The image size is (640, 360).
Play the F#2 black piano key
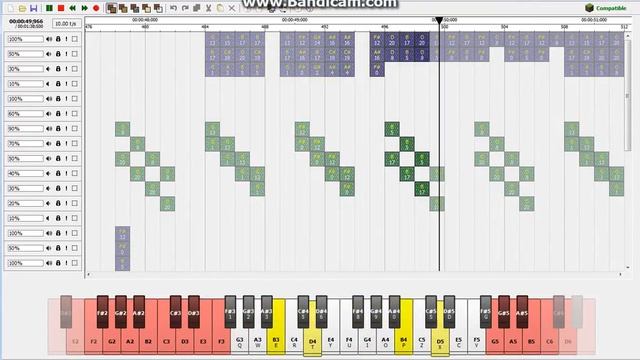coord(102,312)
